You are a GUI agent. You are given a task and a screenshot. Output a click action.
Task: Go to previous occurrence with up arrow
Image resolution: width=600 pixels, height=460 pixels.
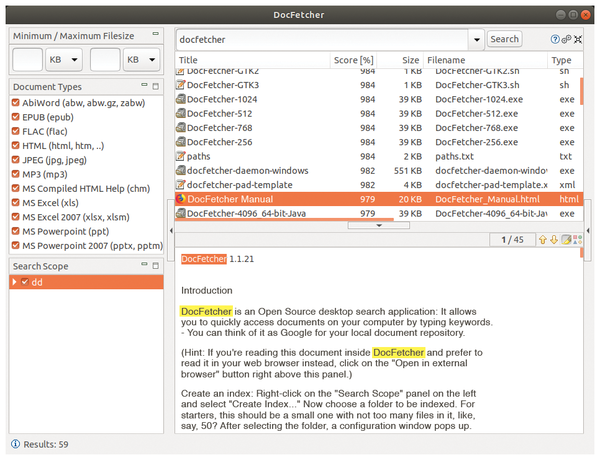coord(543,240)
